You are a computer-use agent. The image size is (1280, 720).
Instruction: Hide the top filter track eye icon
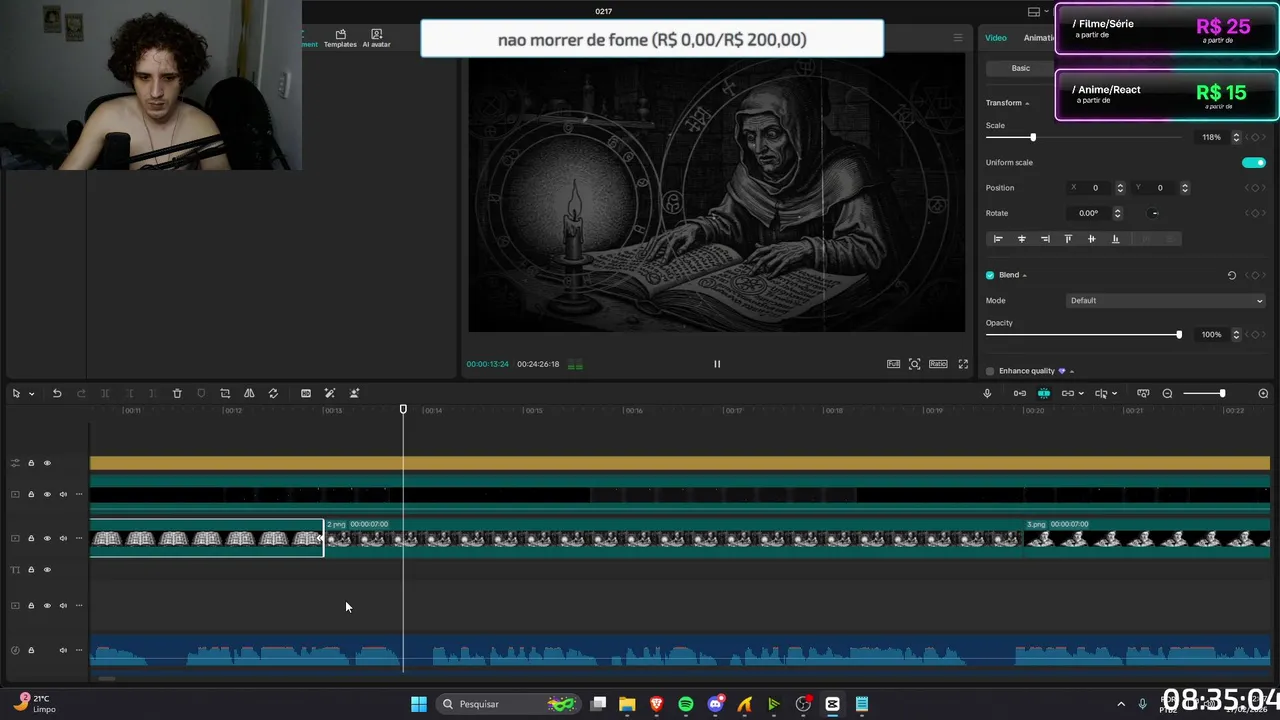click(47, 463)
